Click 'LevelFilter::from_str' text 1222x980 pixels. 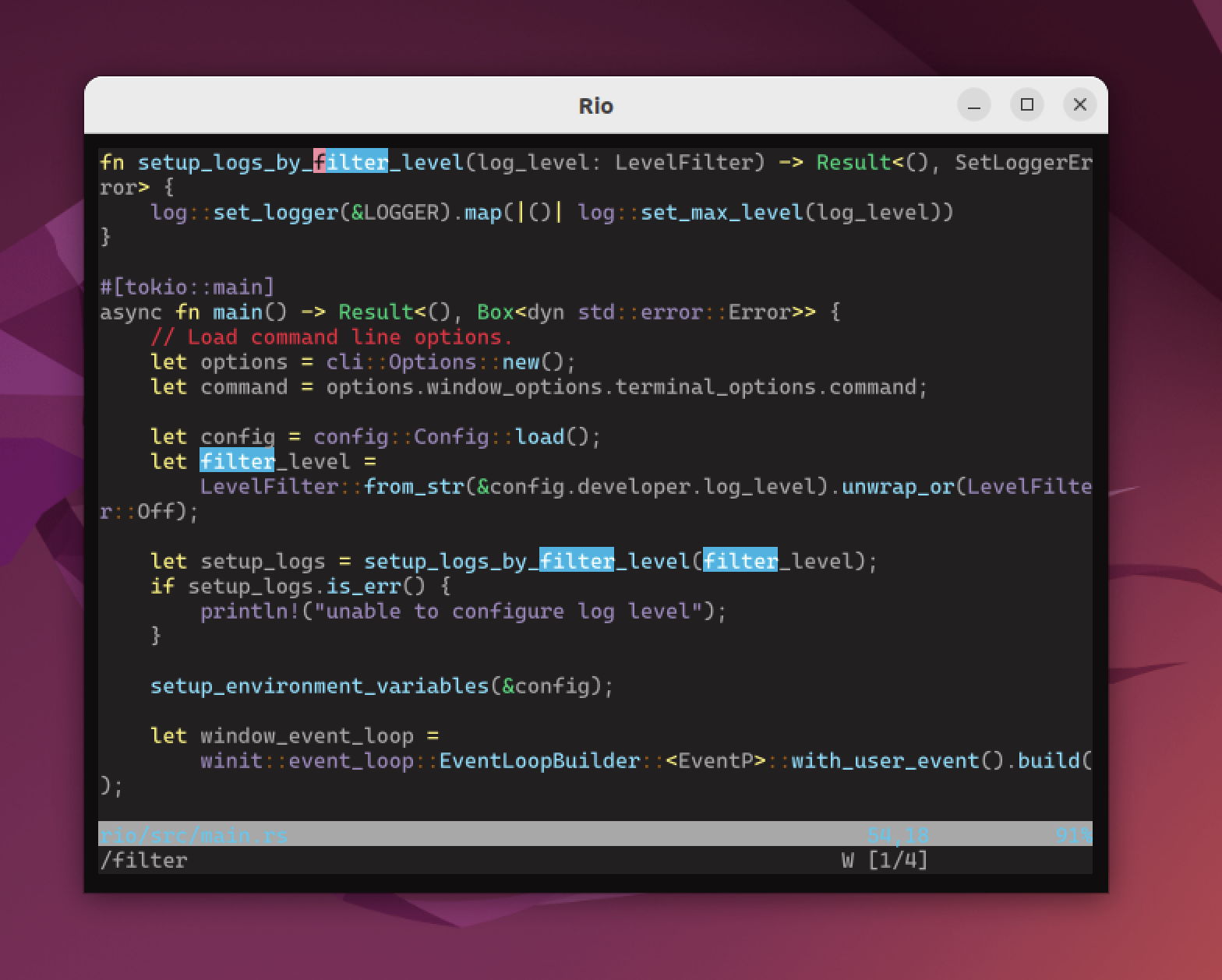[332, 486]
